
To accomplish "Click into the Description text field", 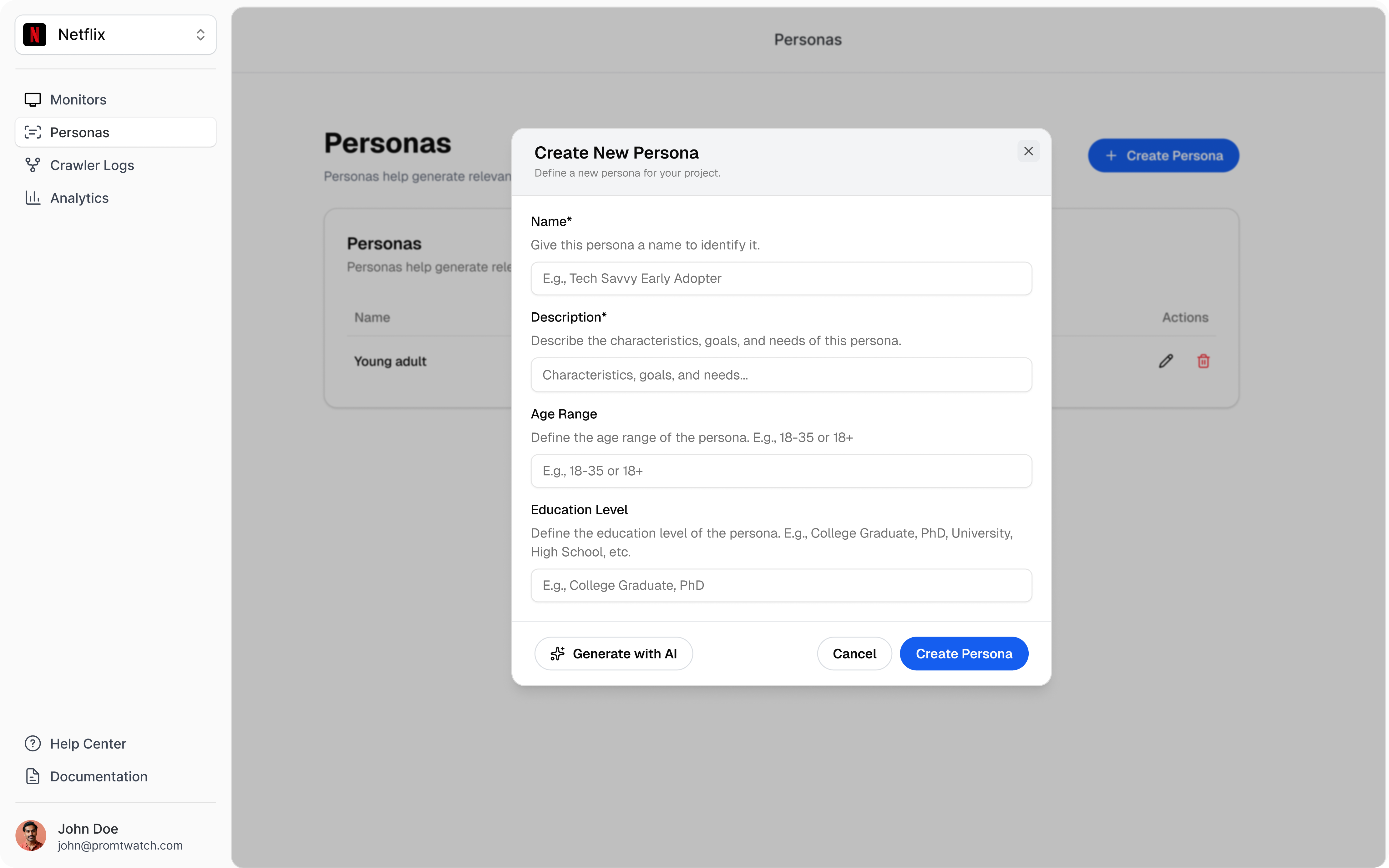I will click(781, 375).
